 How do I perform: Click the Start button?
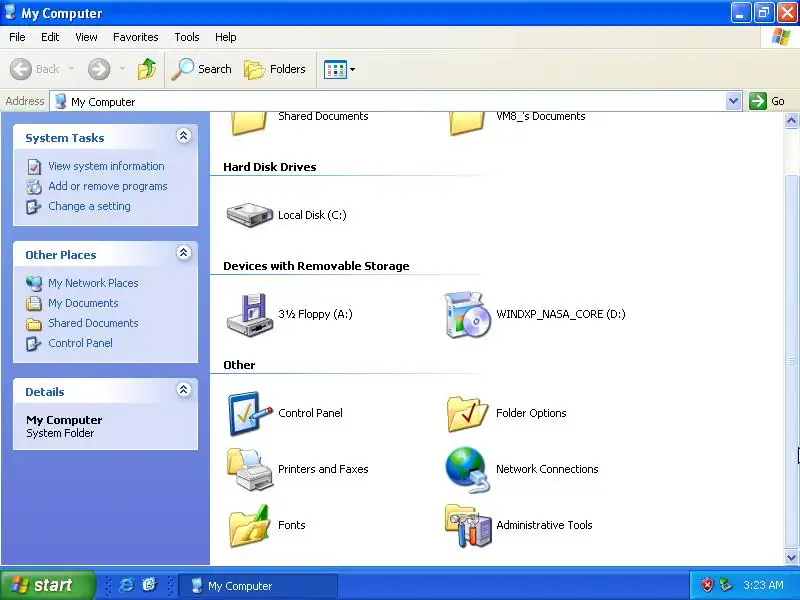pyautogui.click(x=47, y=585)
